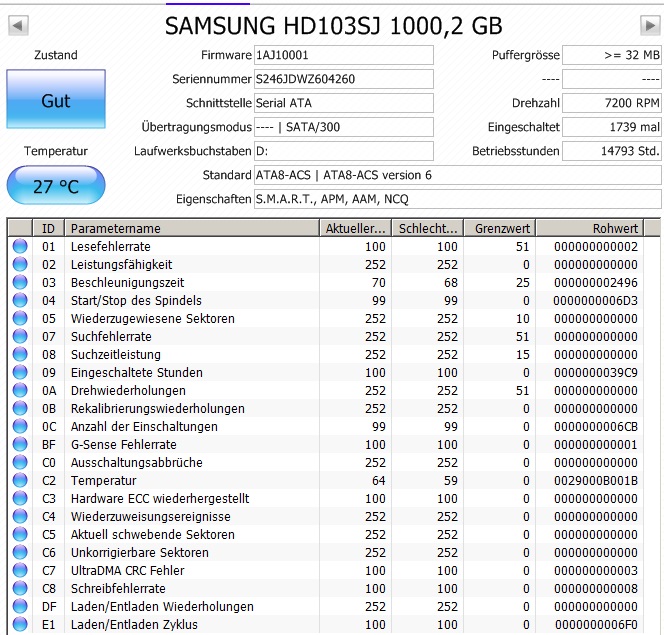This screenshot has height=635, width=664.
Task: Click status orb for Suchfehlerrate row
Action: [x=20, y=336]
